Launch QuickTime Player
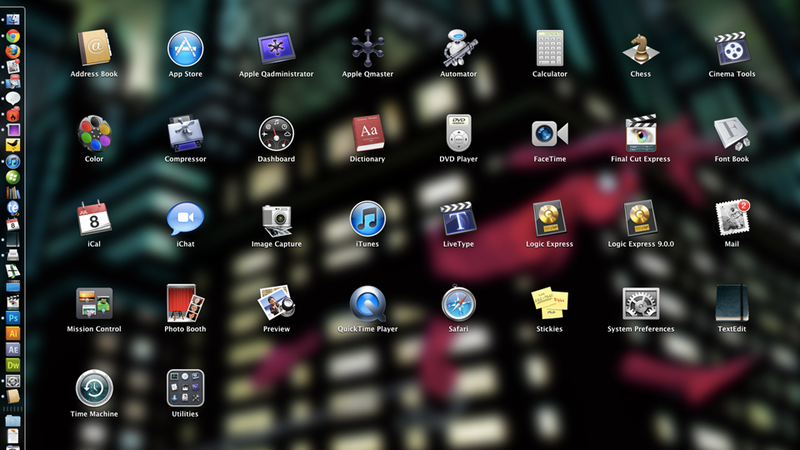The image size is (800, 450). click(367, 304)
